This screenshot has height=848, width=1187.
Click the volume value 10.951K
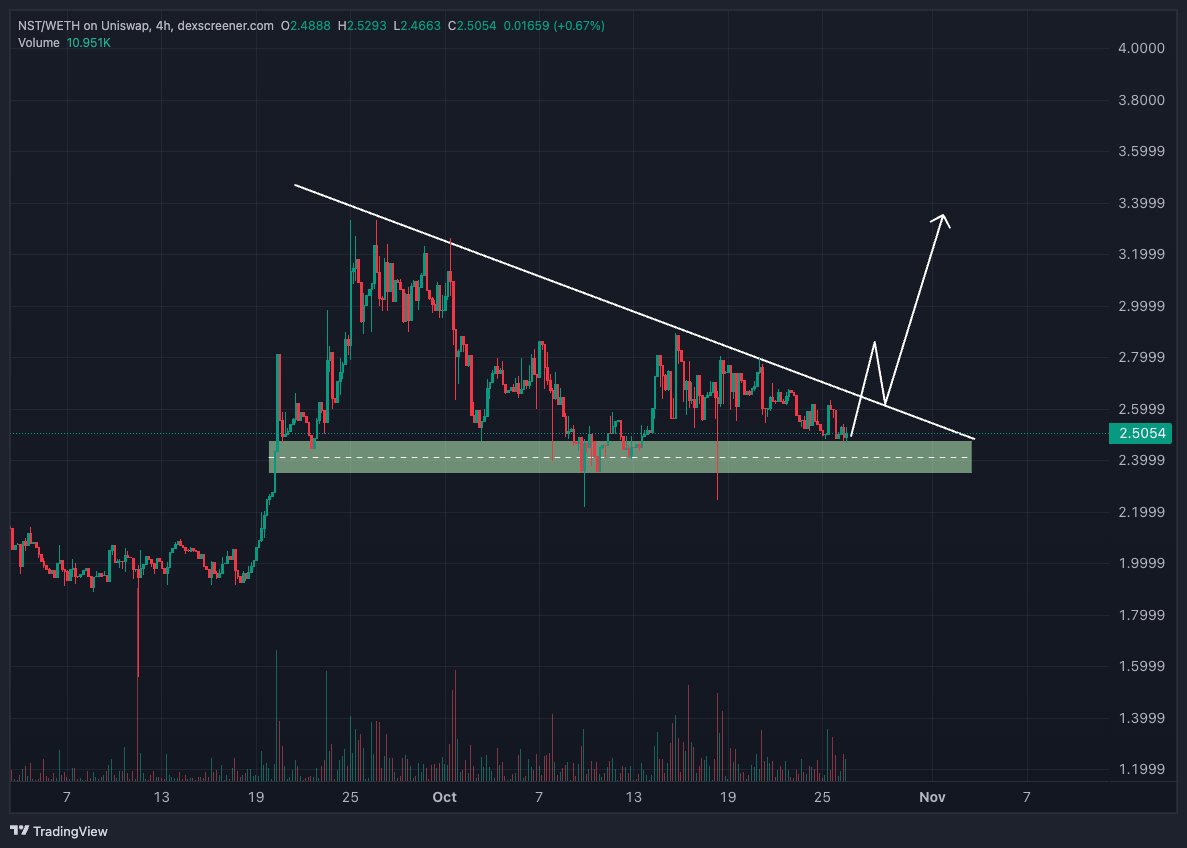tap(89, 42)
